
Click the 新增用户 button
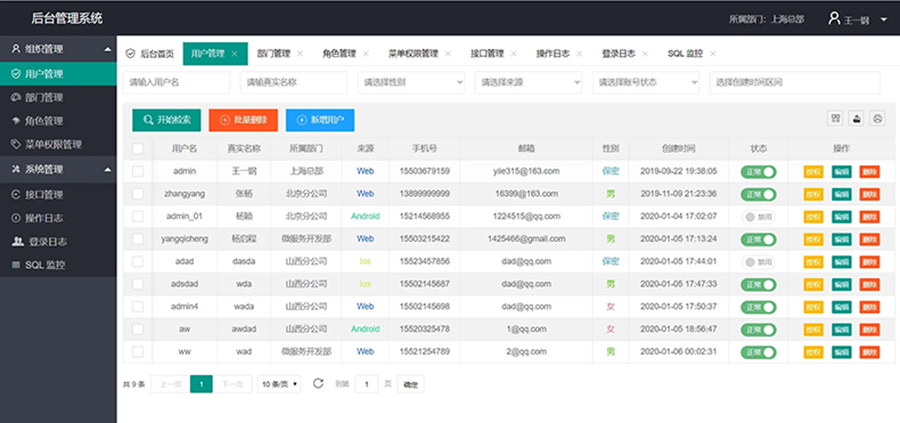(x=319, y=120)
